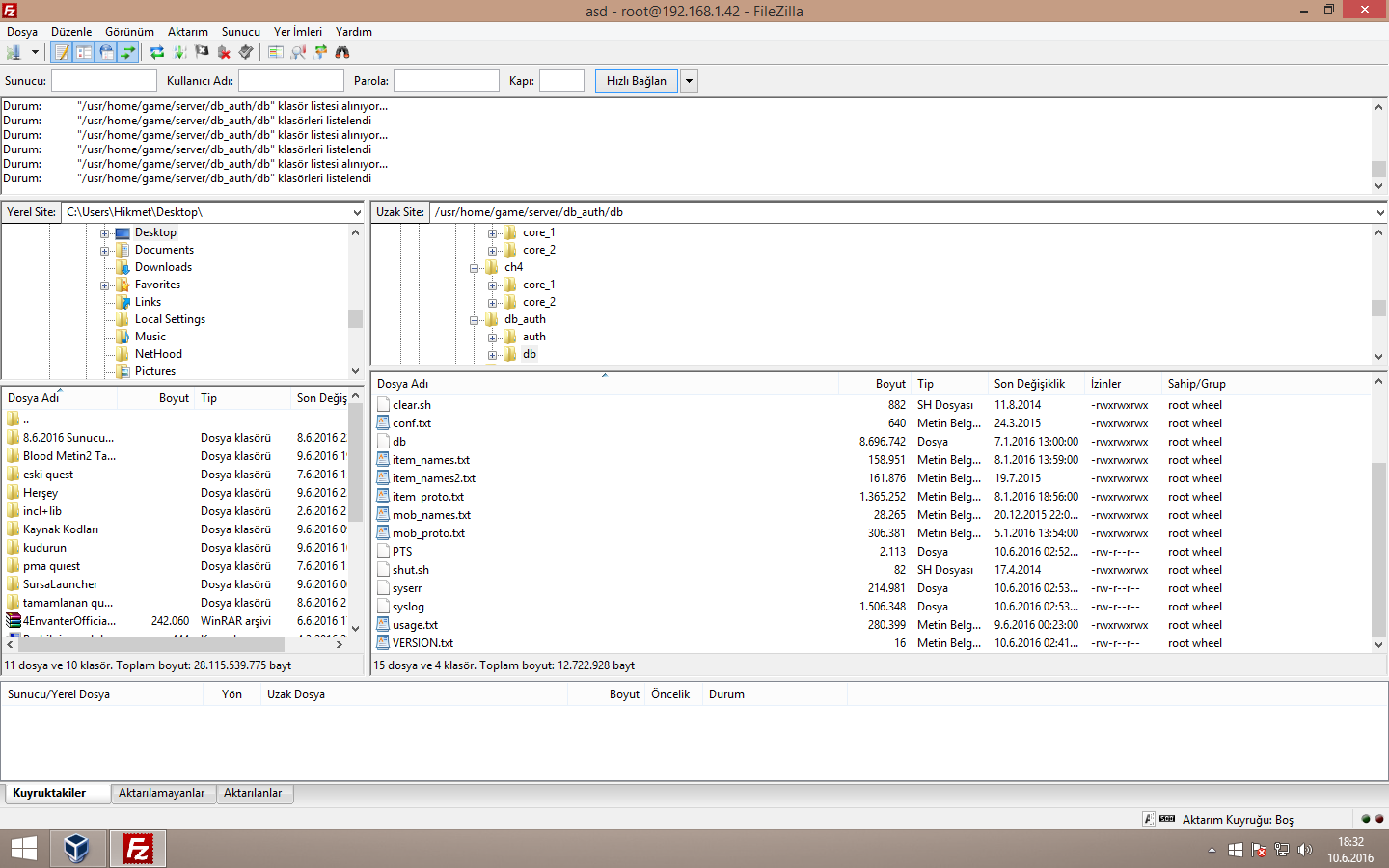The image size is (1389, 868).
Task: Open the Görünüm menu
Action: (129, 32)
